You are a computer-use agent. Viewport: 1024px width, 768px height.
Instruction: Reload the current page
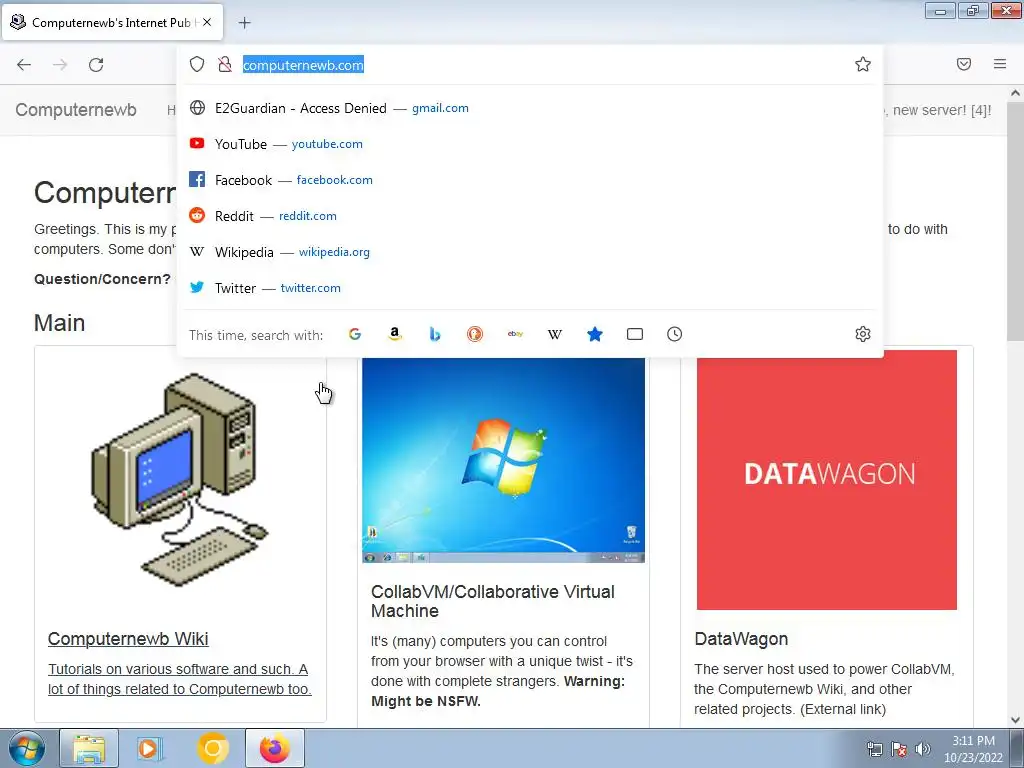96,64
